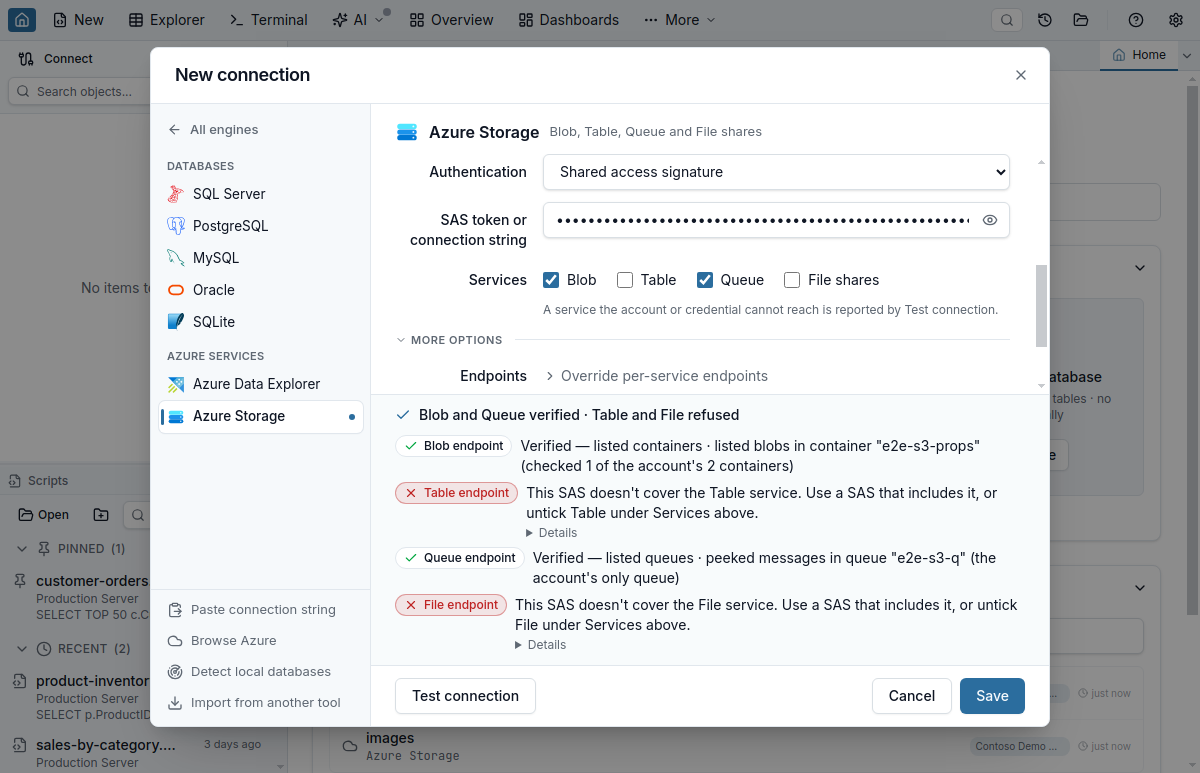Click the SQLite icon
Screen dimensions: 1200x773
(x=176, y=322)
